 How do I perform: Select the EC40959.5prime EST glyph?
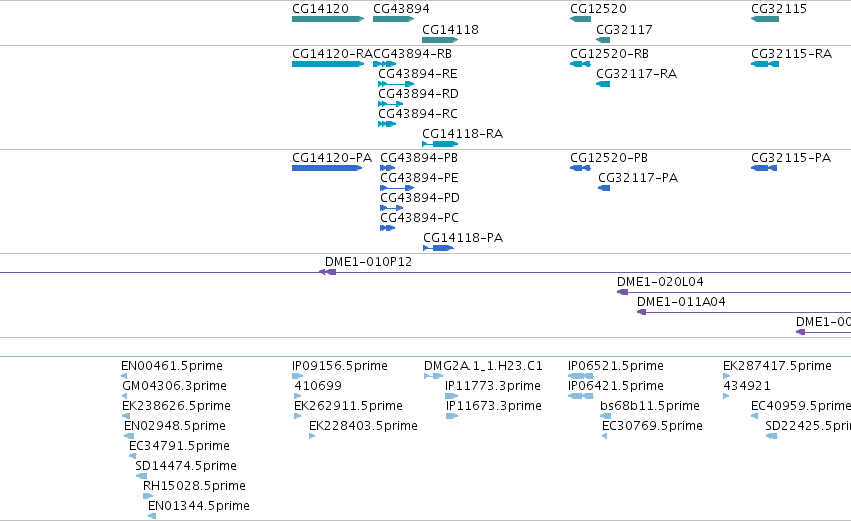click(754, 416)
